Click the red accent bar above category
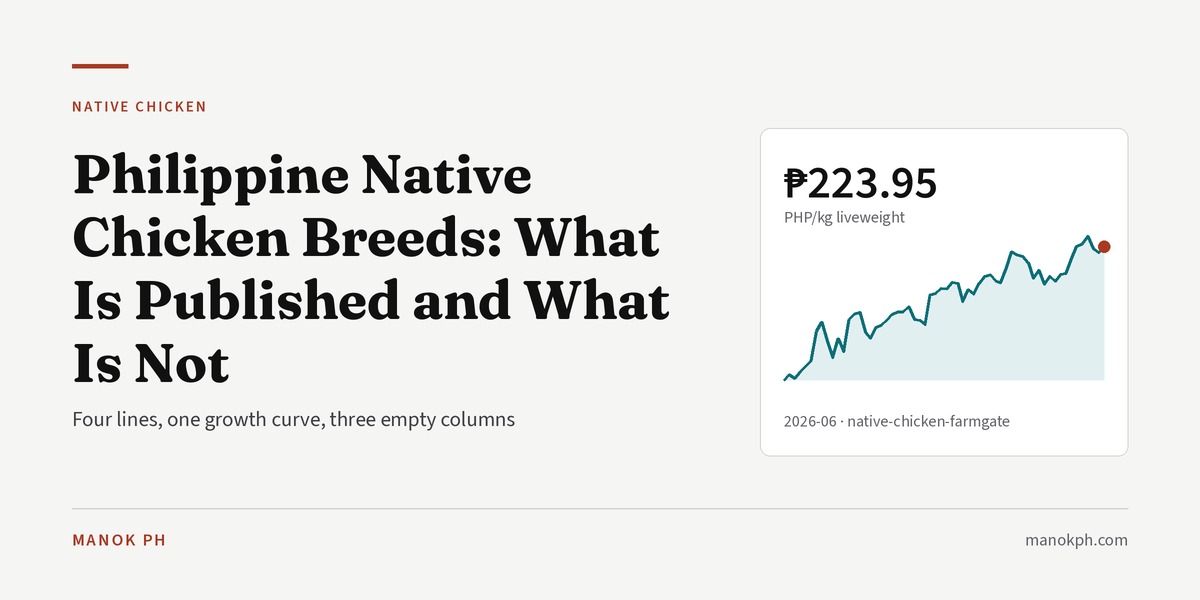Image resolution: width=1200 pixels, height=600 pixels. 100,66
